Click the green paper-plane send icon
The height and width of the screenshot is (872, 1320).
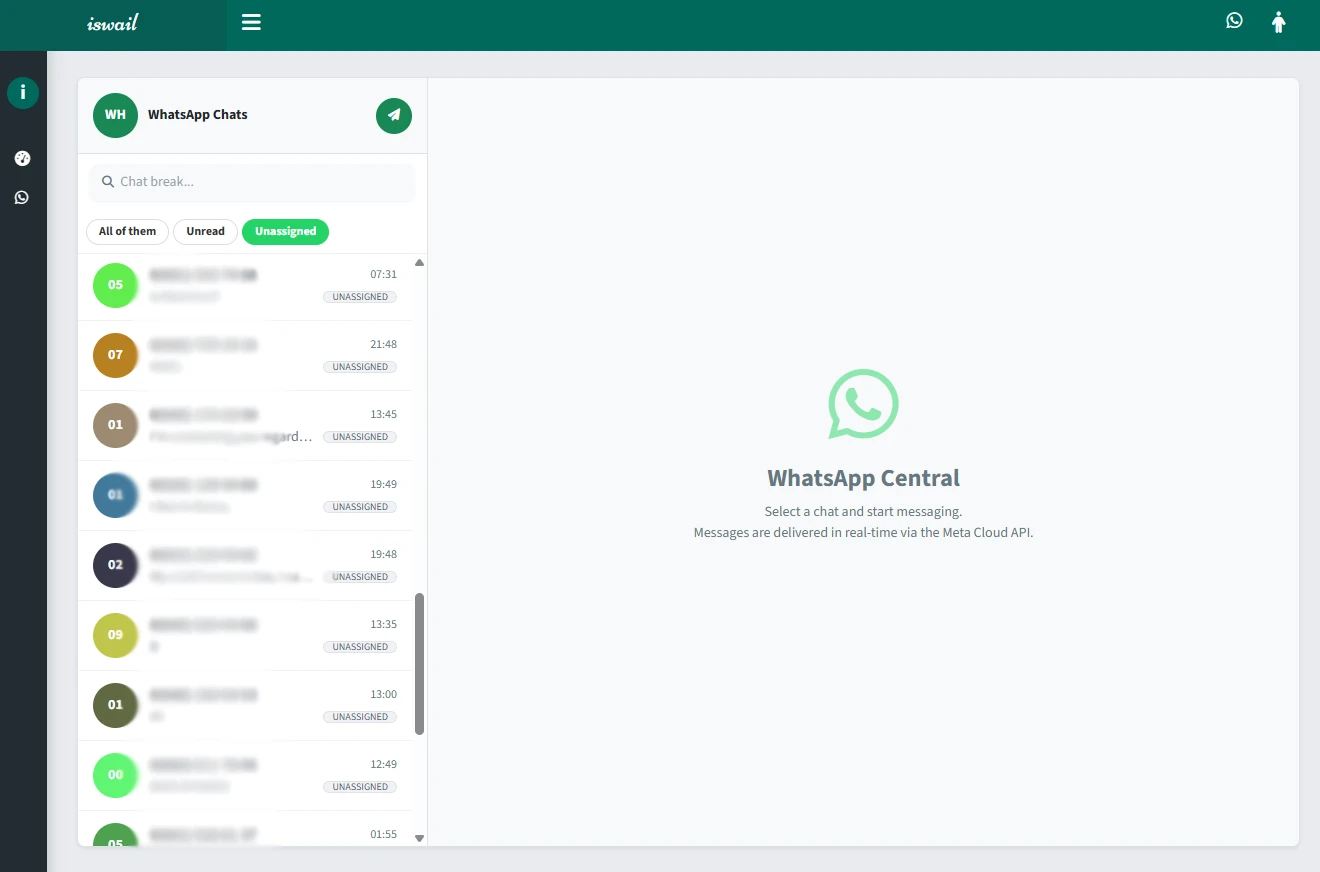[x=393, y=115]
